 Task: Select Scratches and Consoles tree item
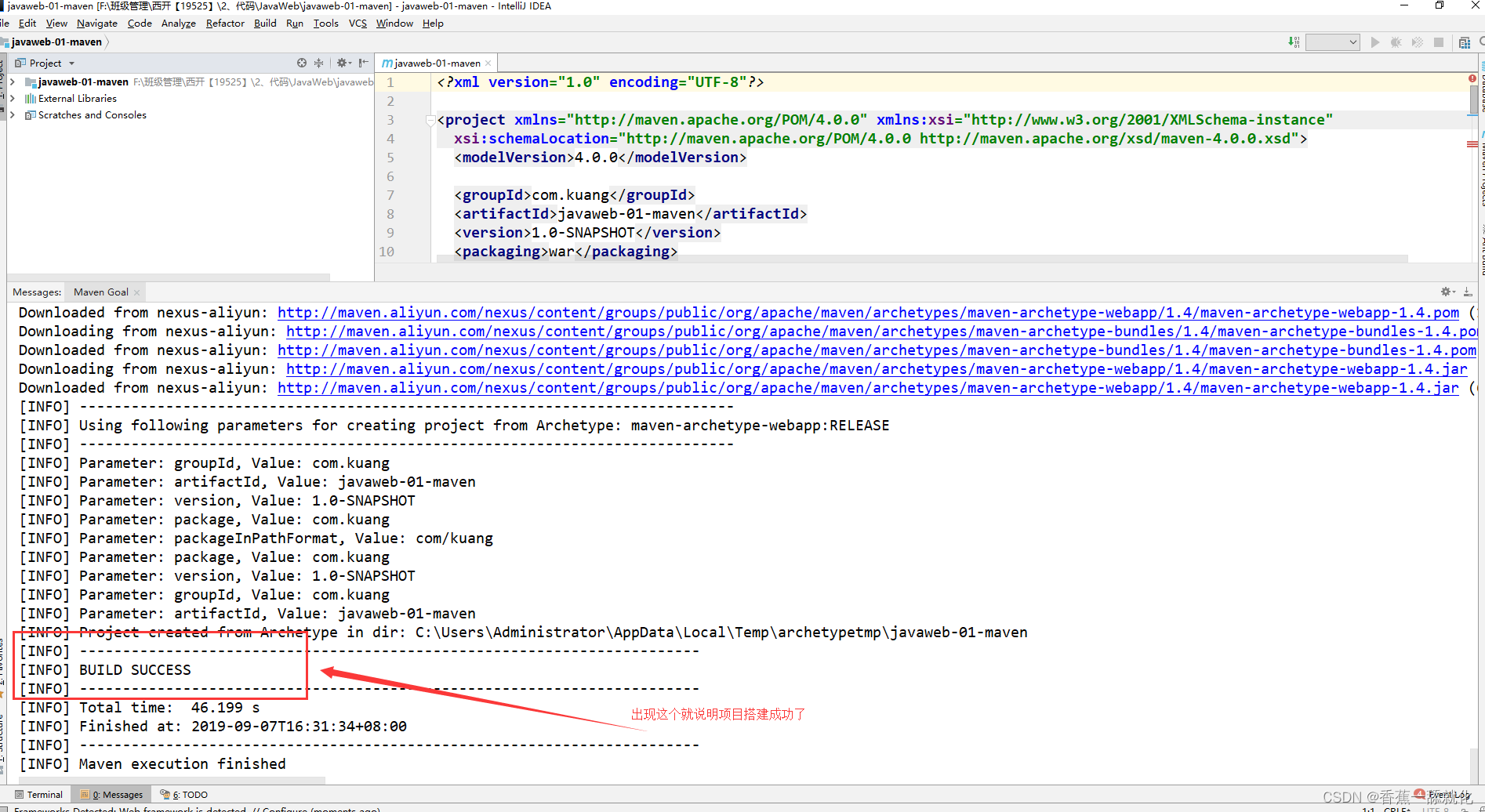(x=92, y=114)
